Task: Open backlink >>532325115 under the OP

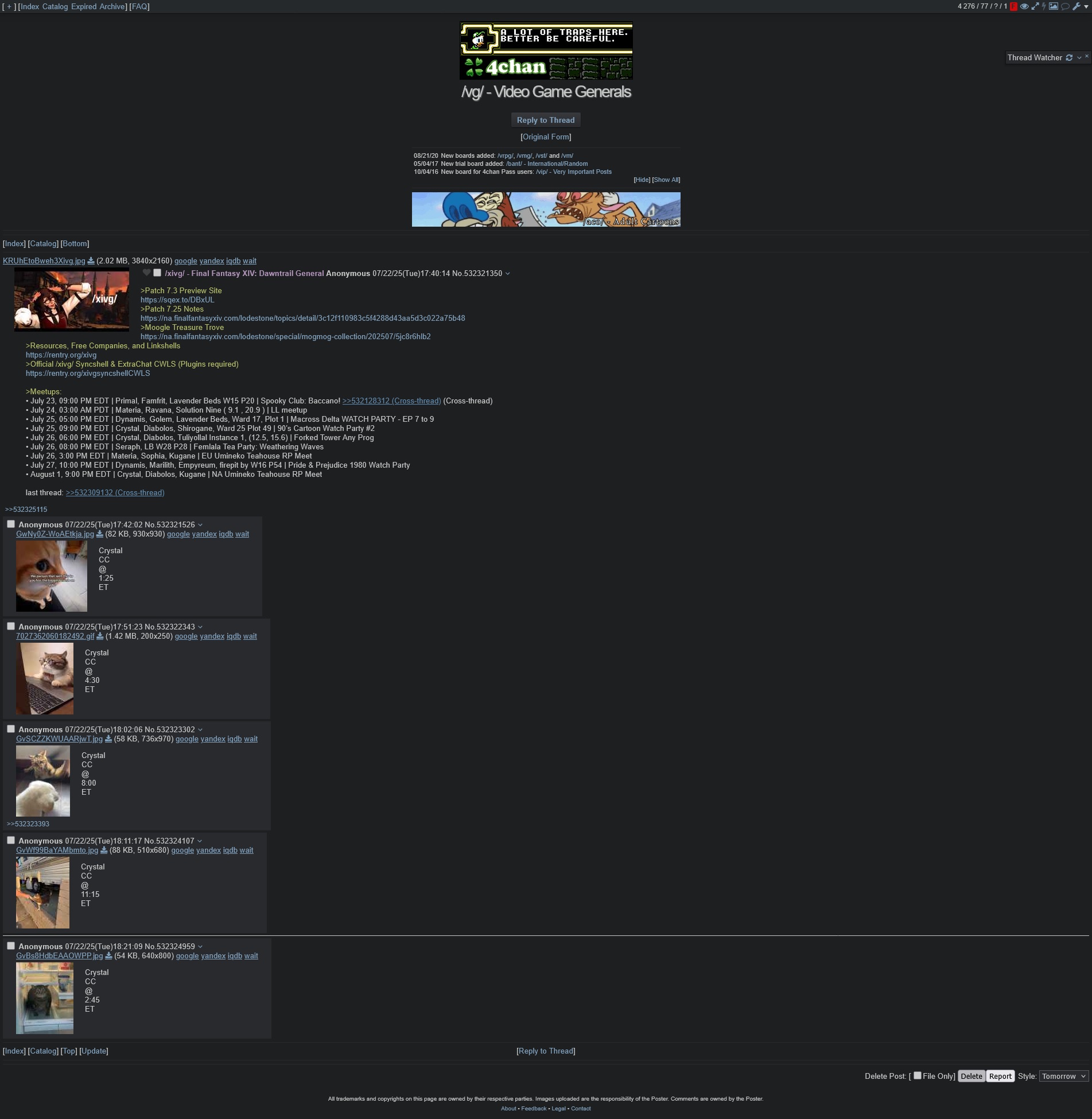Action: (26, 509)
